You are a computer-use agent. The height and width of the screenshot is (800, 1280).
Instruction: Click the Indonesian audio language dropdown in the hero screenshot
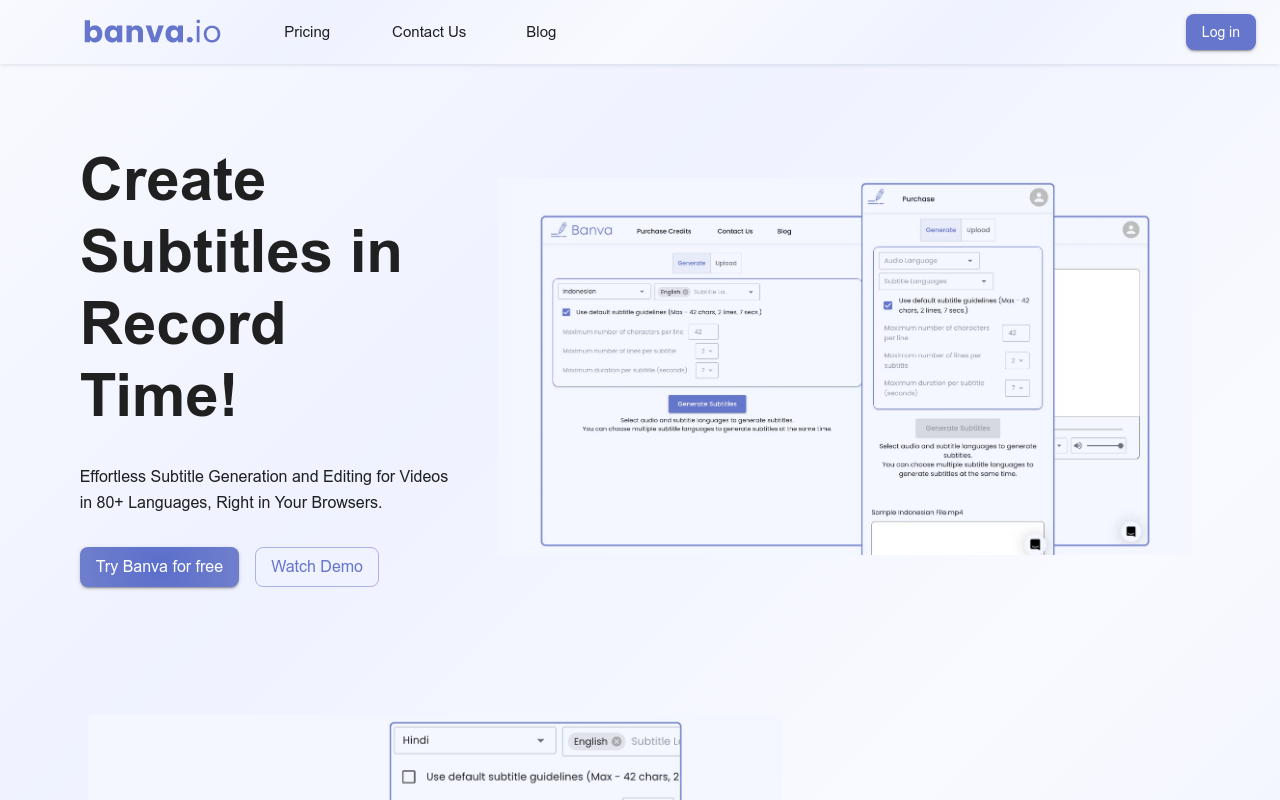604,291
